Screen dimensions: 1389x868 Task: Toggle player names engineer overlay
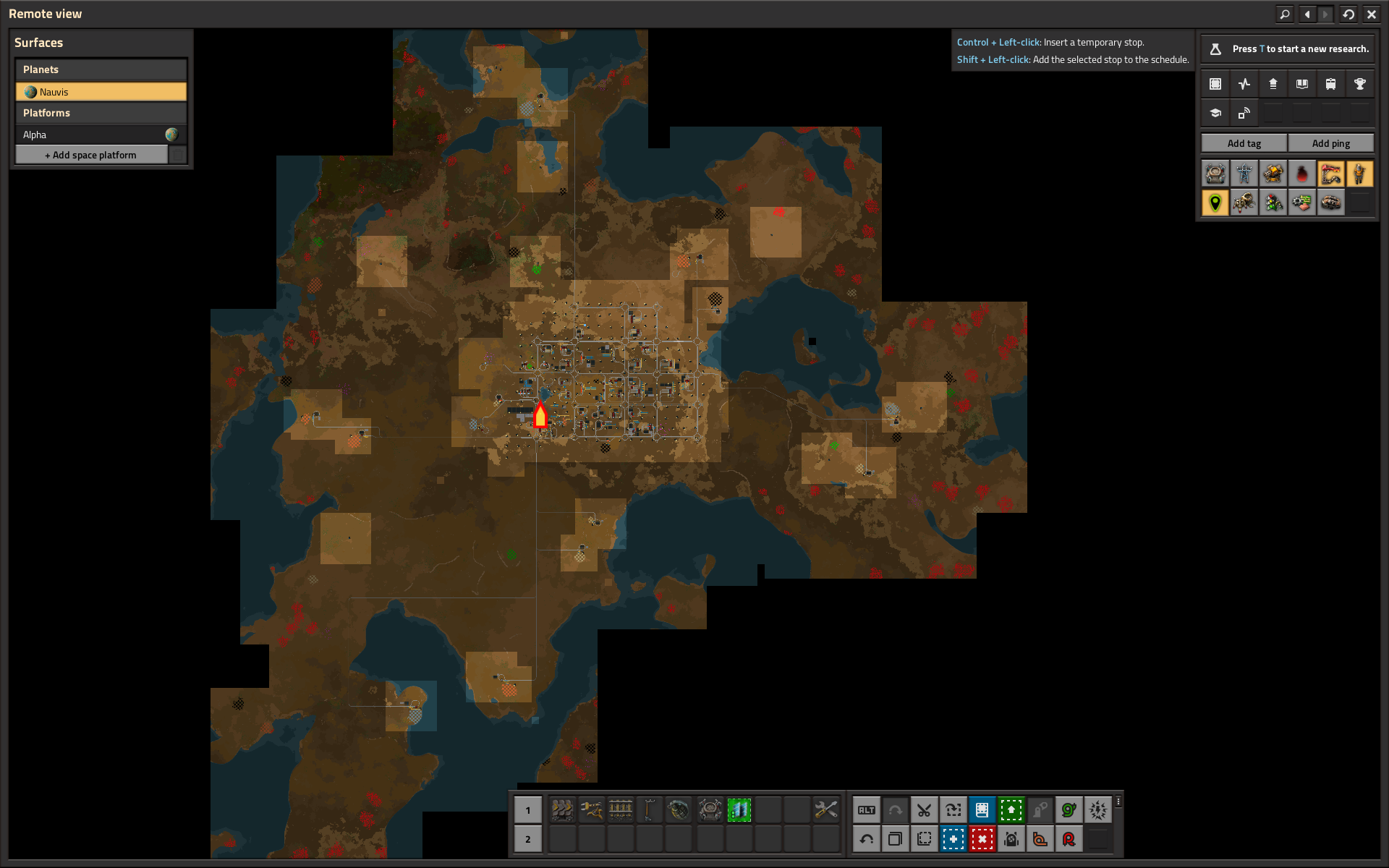pyautogui.click(x=1360, y=174)
